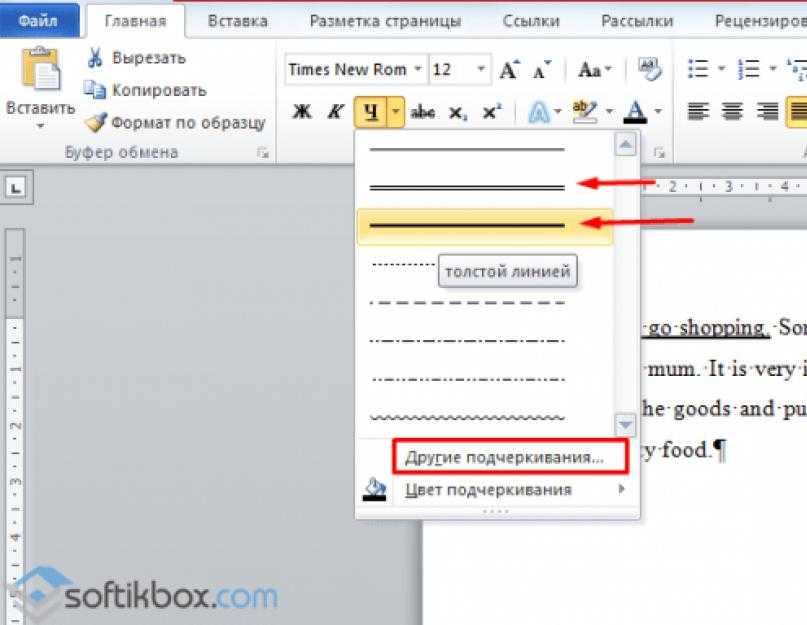
Task: Click clipboard group dialog launcher
Action: (262, 152)
